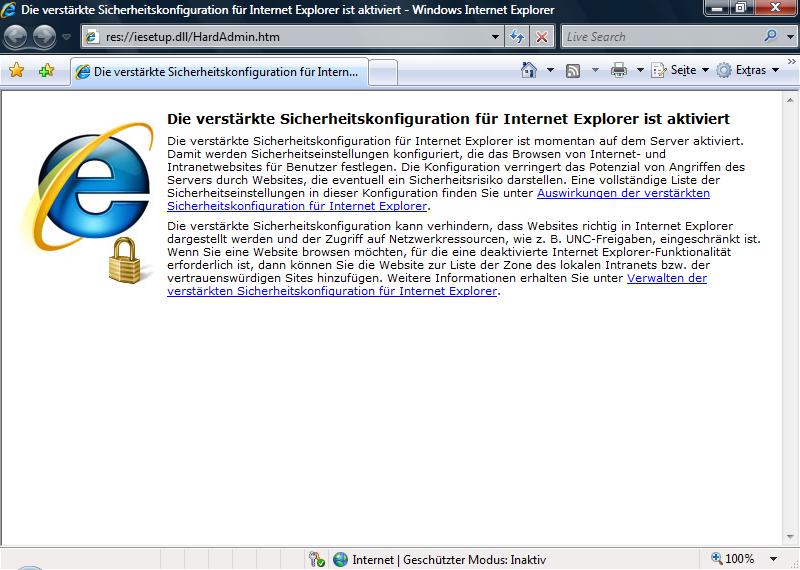Minimize the Internet Explorer window
The height and width of the screenshot is (570, 800).
click(x=718, y=8)
